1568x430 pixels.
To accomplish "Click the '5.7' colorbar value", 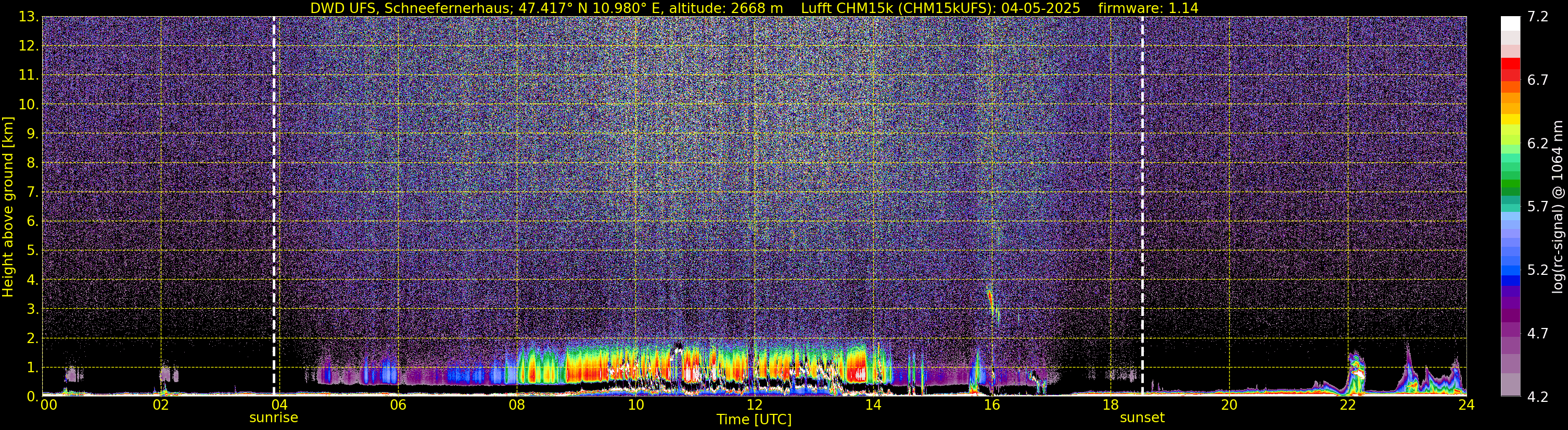I will [1538, 207].
